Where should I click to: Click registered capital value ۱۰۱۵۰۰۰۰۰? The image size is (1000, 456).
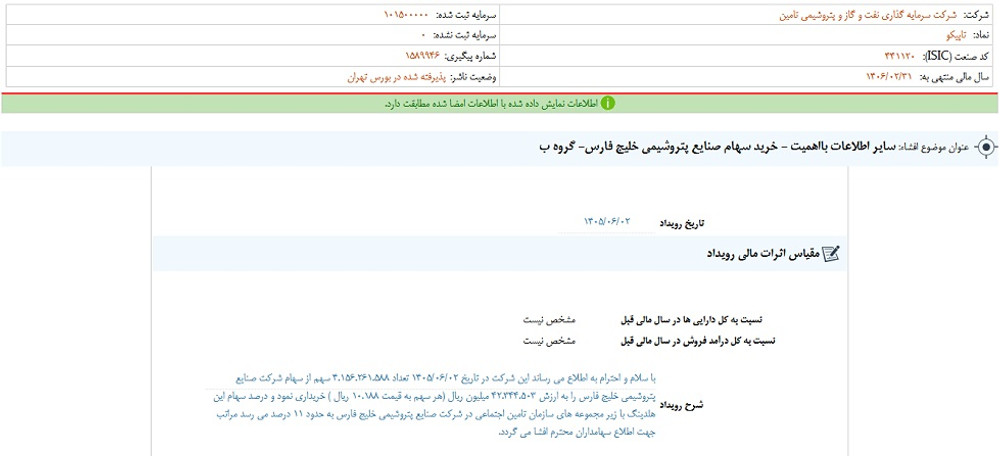click(406, 14)
